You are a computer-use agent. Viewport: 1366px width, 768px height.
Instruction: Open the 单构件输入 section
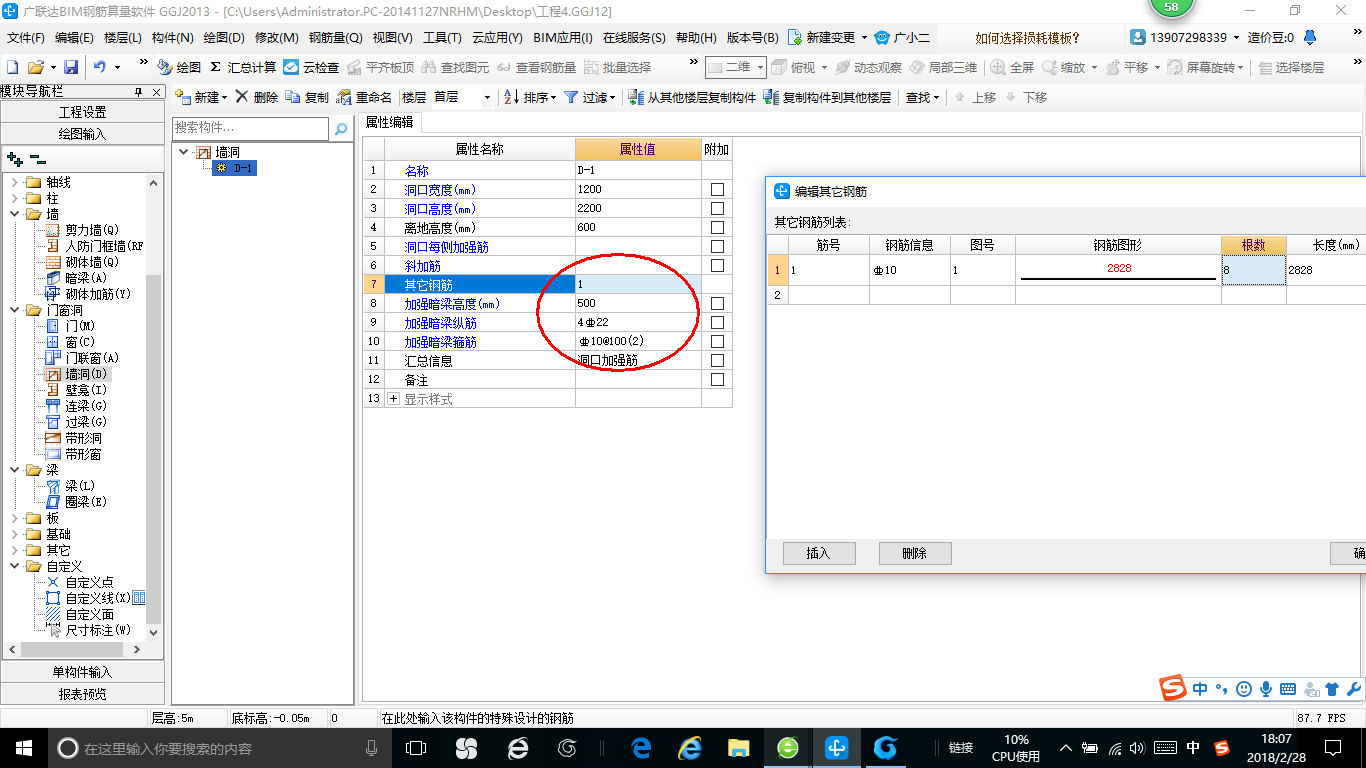point(82,672)
